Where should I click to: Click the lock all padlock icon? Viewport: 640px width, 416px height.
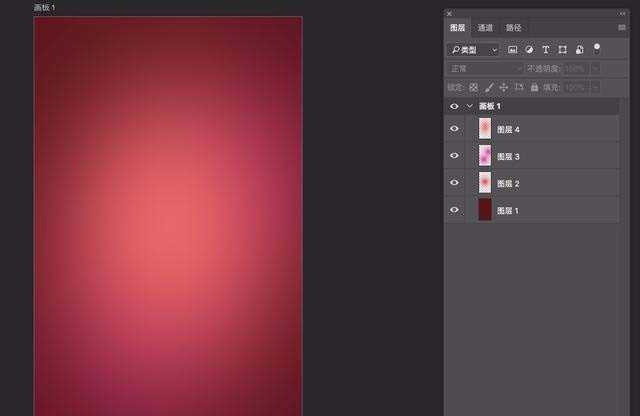click(x=534, y=87)
